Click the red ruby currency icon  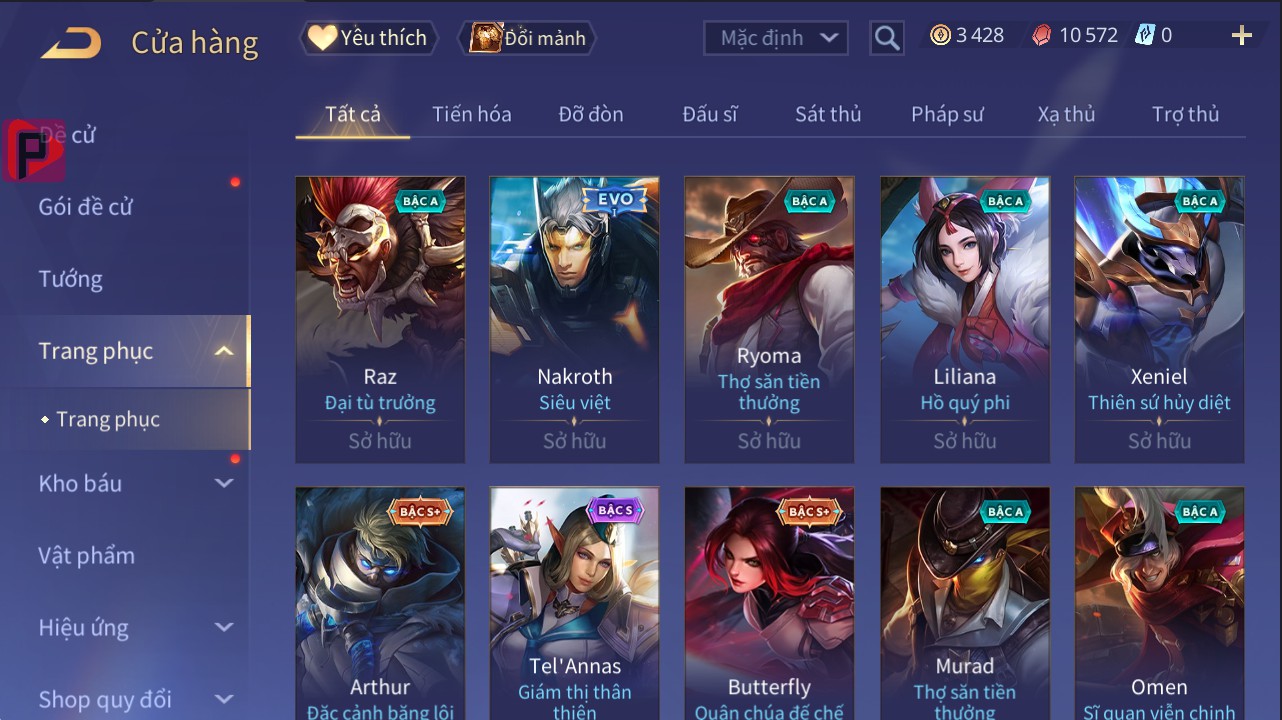1041,36
